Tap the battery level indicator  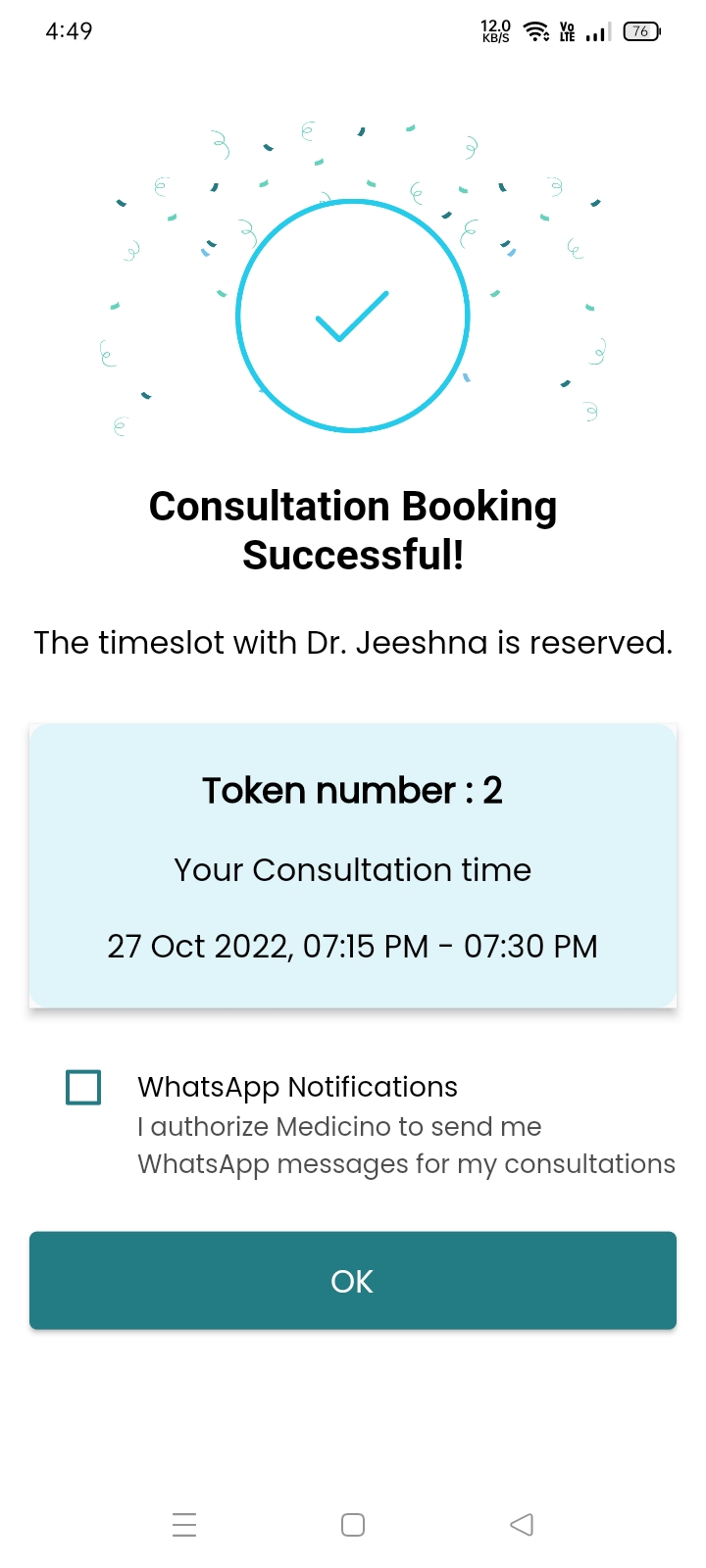(x=641, y=31)
